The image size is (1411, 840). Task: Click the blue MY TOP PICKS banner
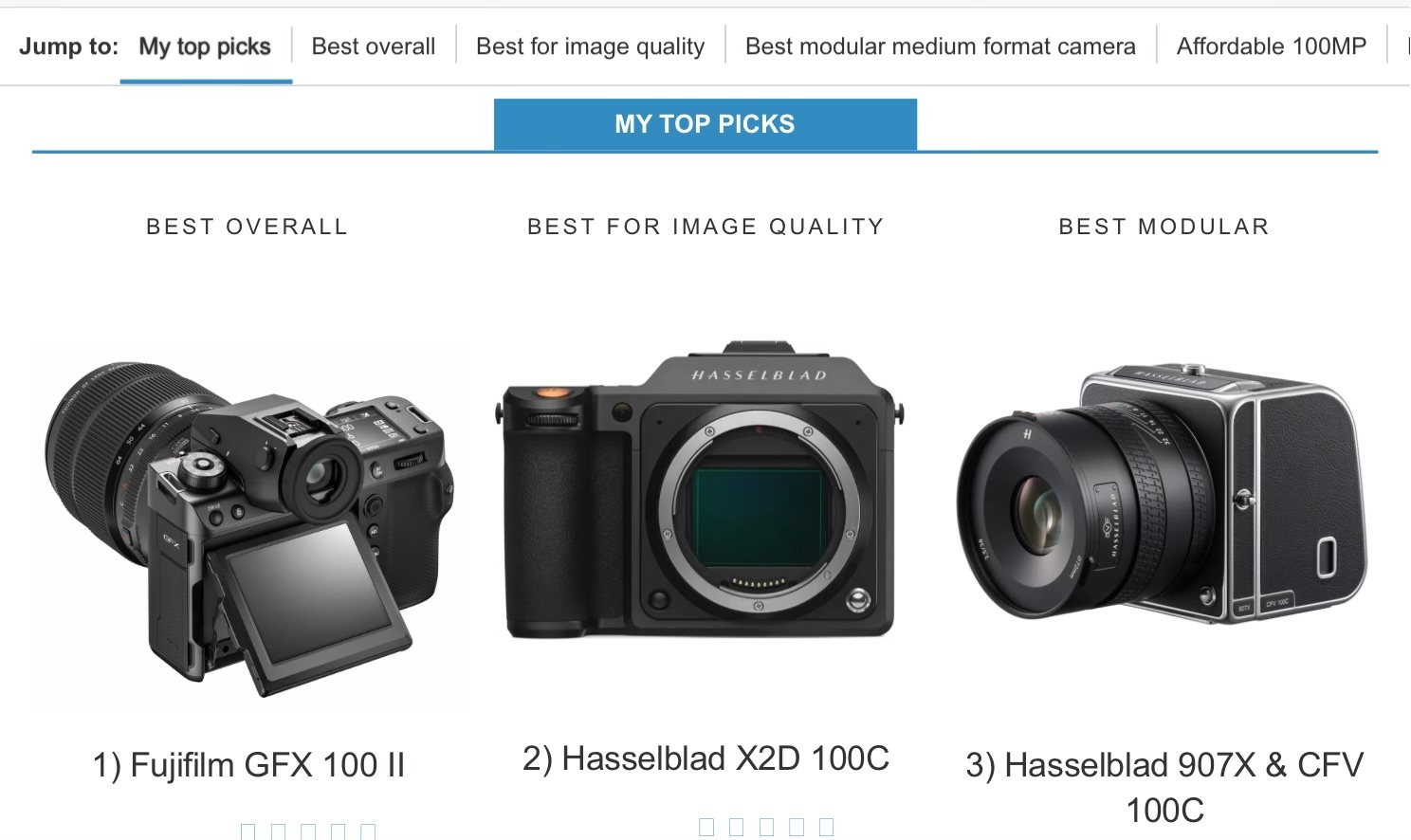pos(705,124)
